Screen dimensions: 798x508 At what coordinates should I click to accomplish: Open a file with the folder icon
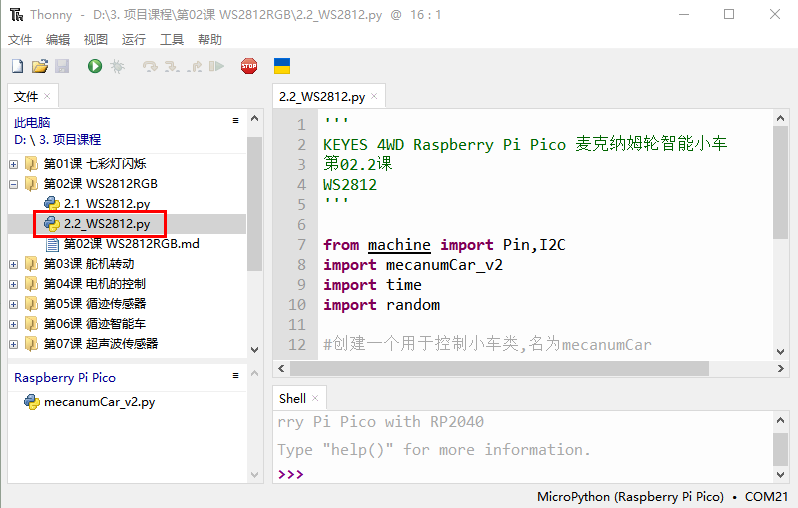click(40, 66)
